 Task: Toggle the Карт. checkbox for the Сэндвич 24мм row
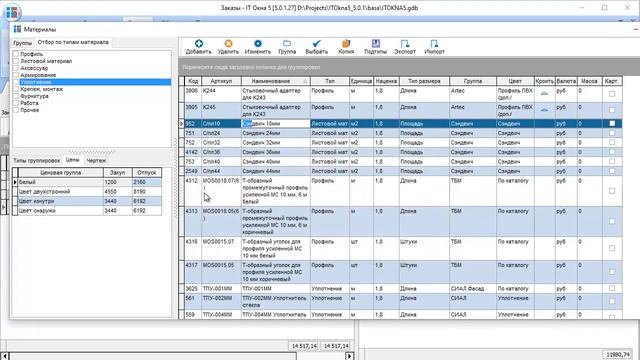[612, 133]
